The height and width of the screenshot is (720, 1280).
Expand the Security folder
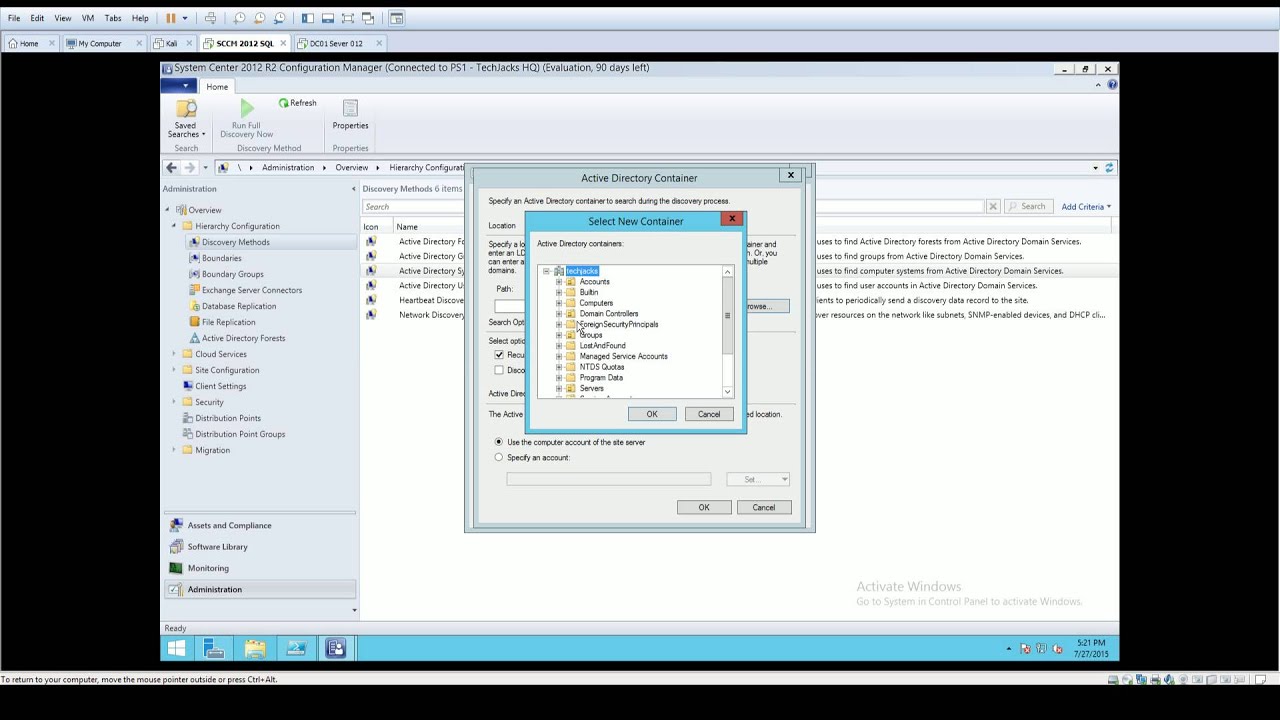pos(173,402)
